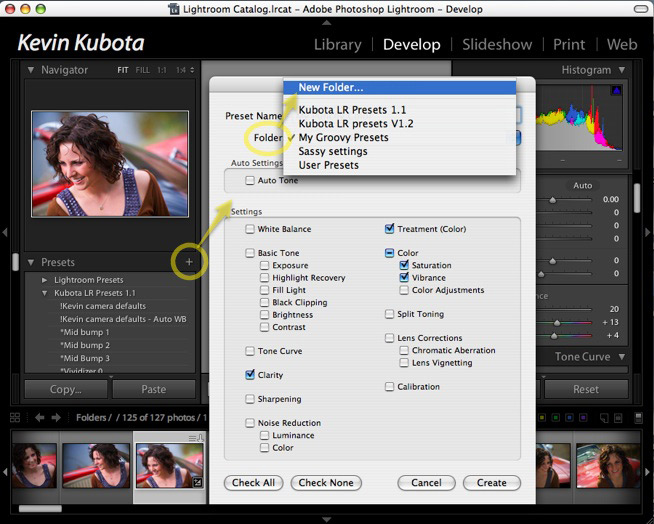
Task: Apply !Kevin camera defaults preset
Action: tap(103, 306)
